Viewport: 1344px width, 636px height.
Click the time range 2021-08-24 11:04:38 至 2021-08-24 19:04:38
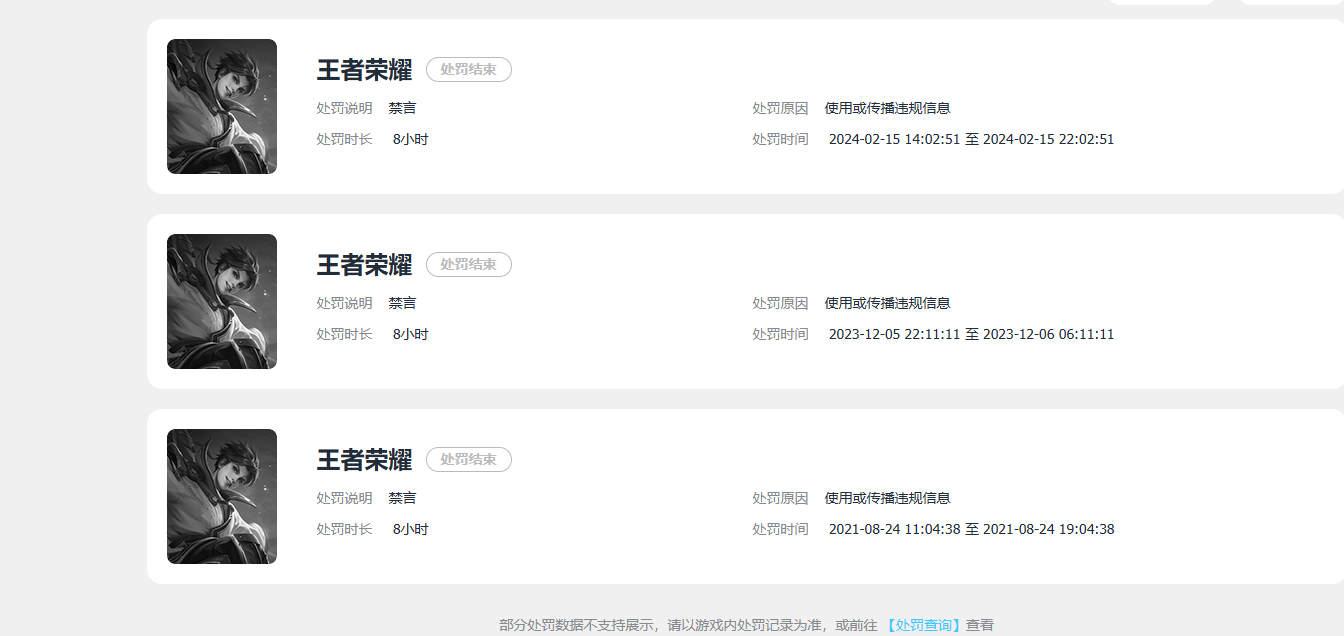tap(971, 529)
